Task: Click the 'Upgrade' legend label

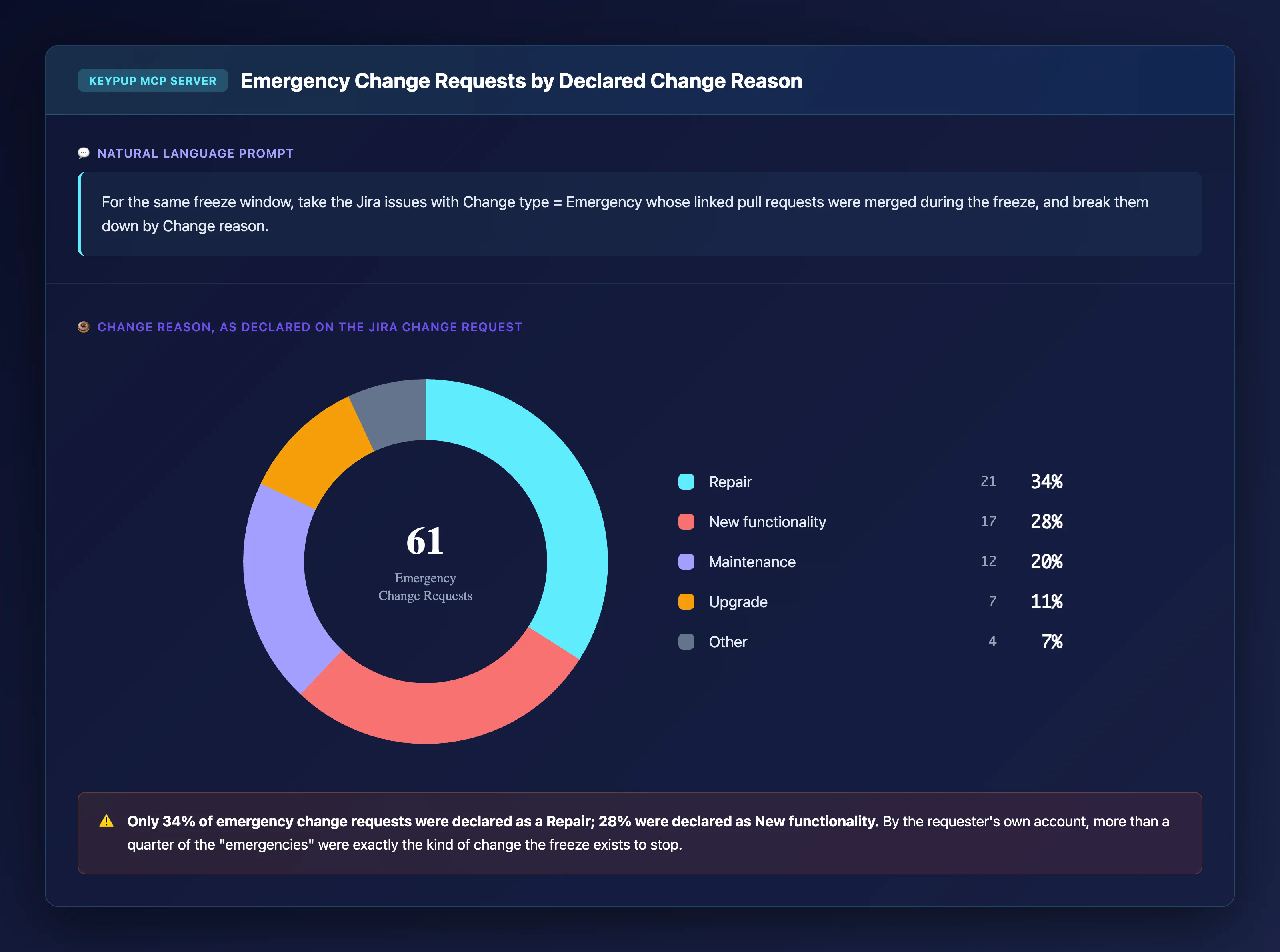Action: tap(738, 602)
